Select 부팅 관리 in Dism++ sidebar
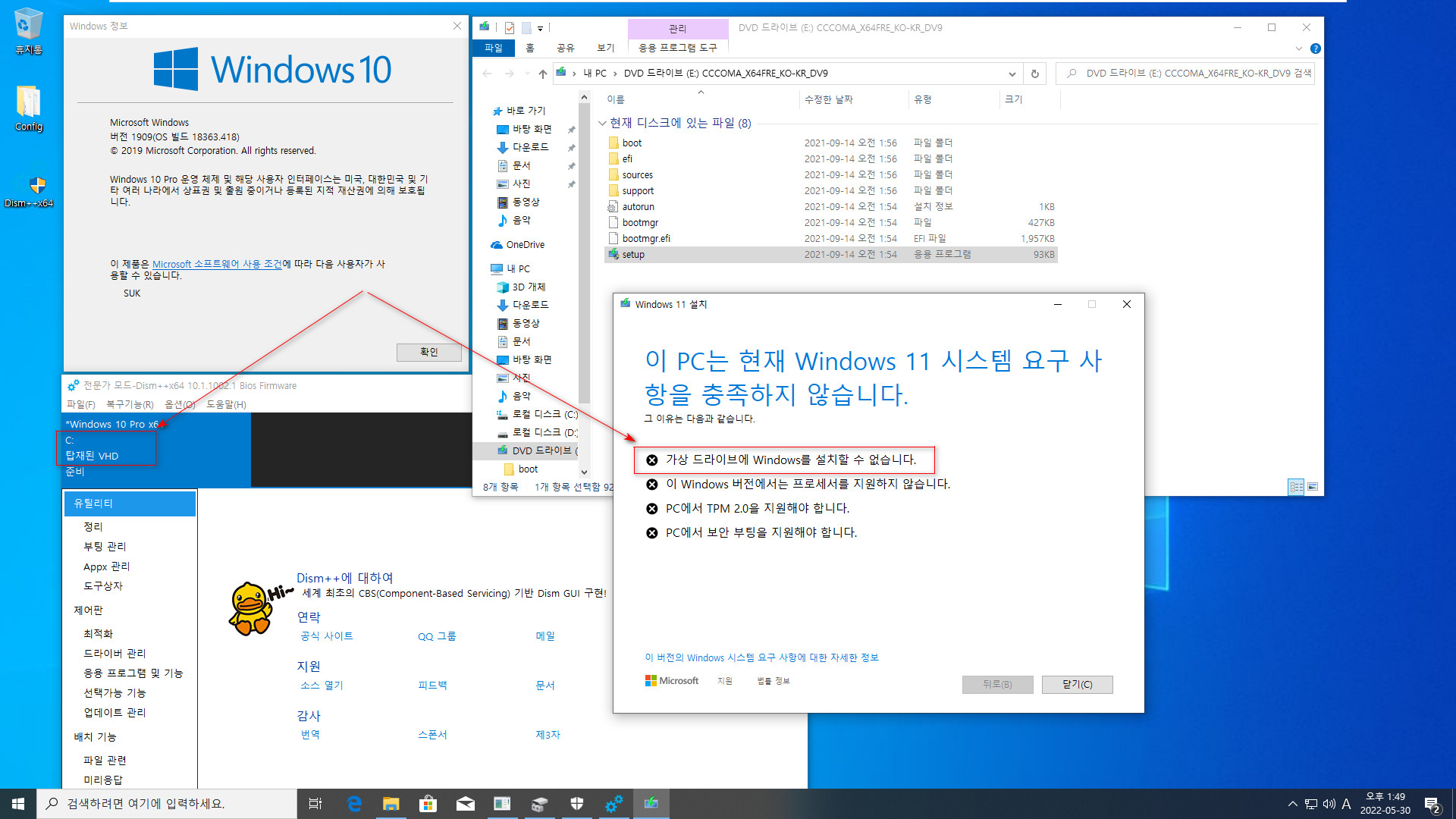The image size is (1456, 819). pyautogui.click(x=105, y=547)
